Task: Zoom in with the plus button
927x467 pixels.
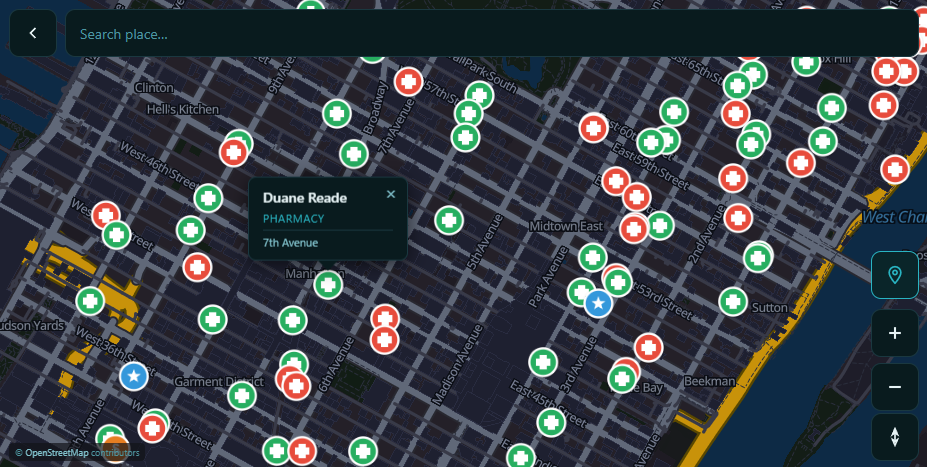Action: pyautogui.click(x=894, y=333)
